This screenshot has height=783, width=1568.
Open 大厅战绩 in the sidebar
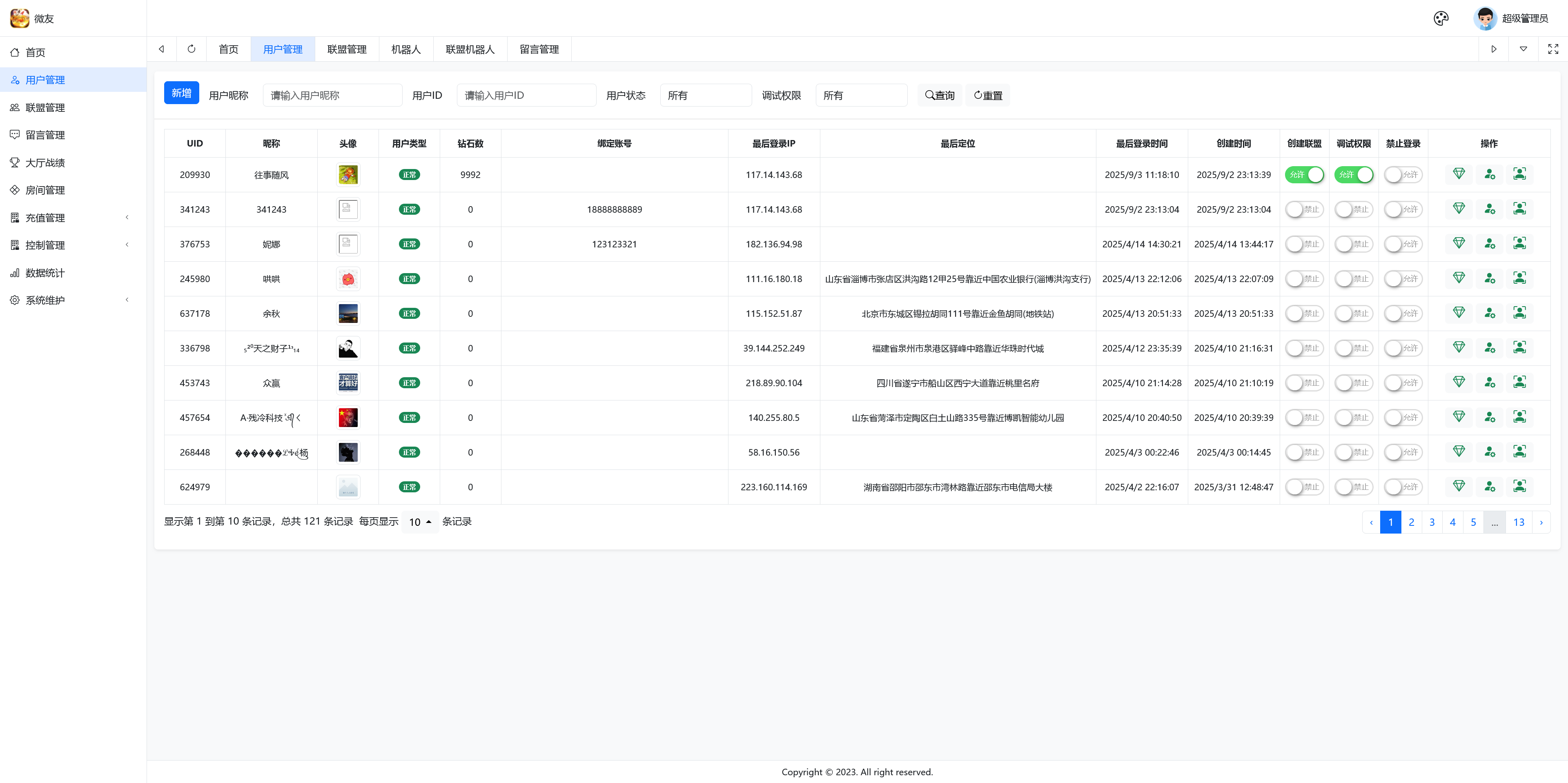pyautogui.click(x=45, y=162)
